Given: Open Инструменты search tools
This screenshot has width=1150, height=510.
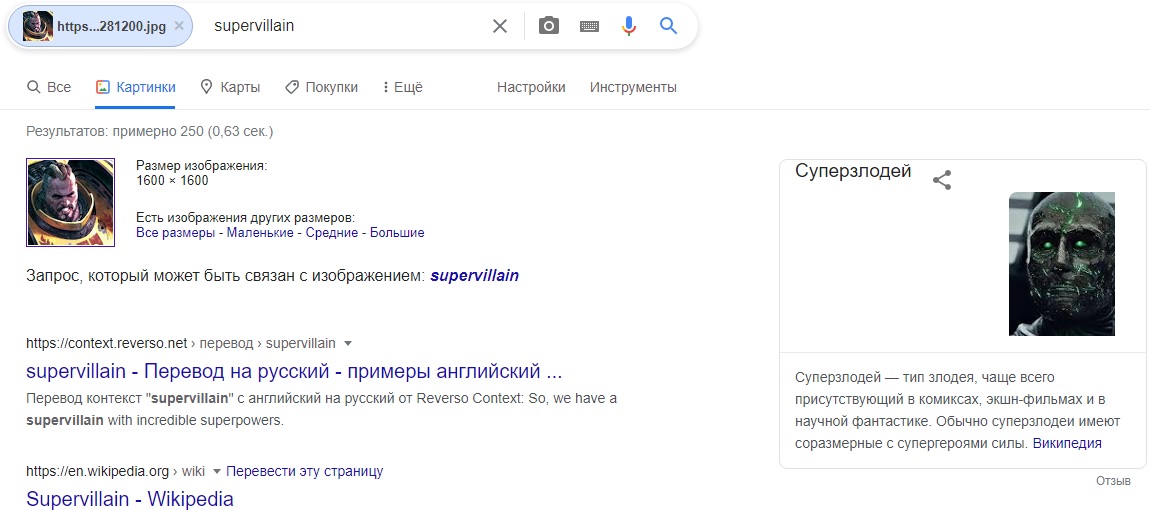Looking at the screenshot, I should (633, 87).
